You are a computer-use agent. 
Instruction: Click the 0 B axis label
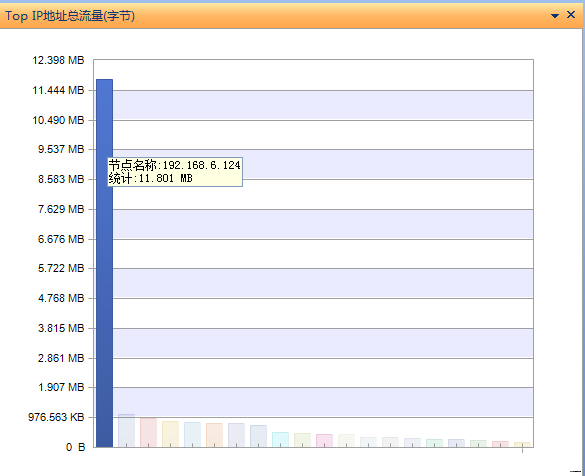click(x=76, y=447)
